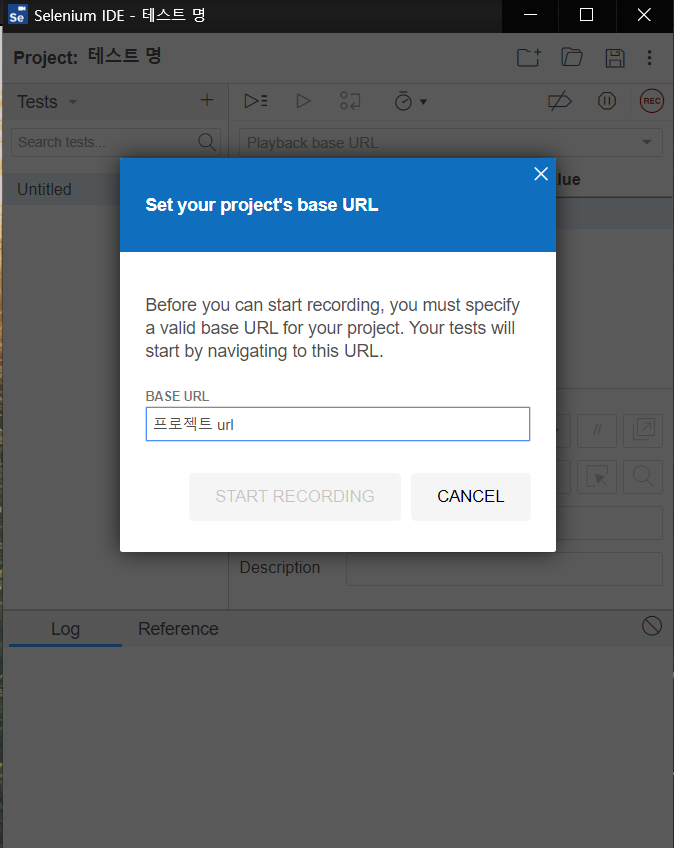This screenshot has width=674, height=848.
Task: Switch to the Reference tab
Action: (178, 629)
